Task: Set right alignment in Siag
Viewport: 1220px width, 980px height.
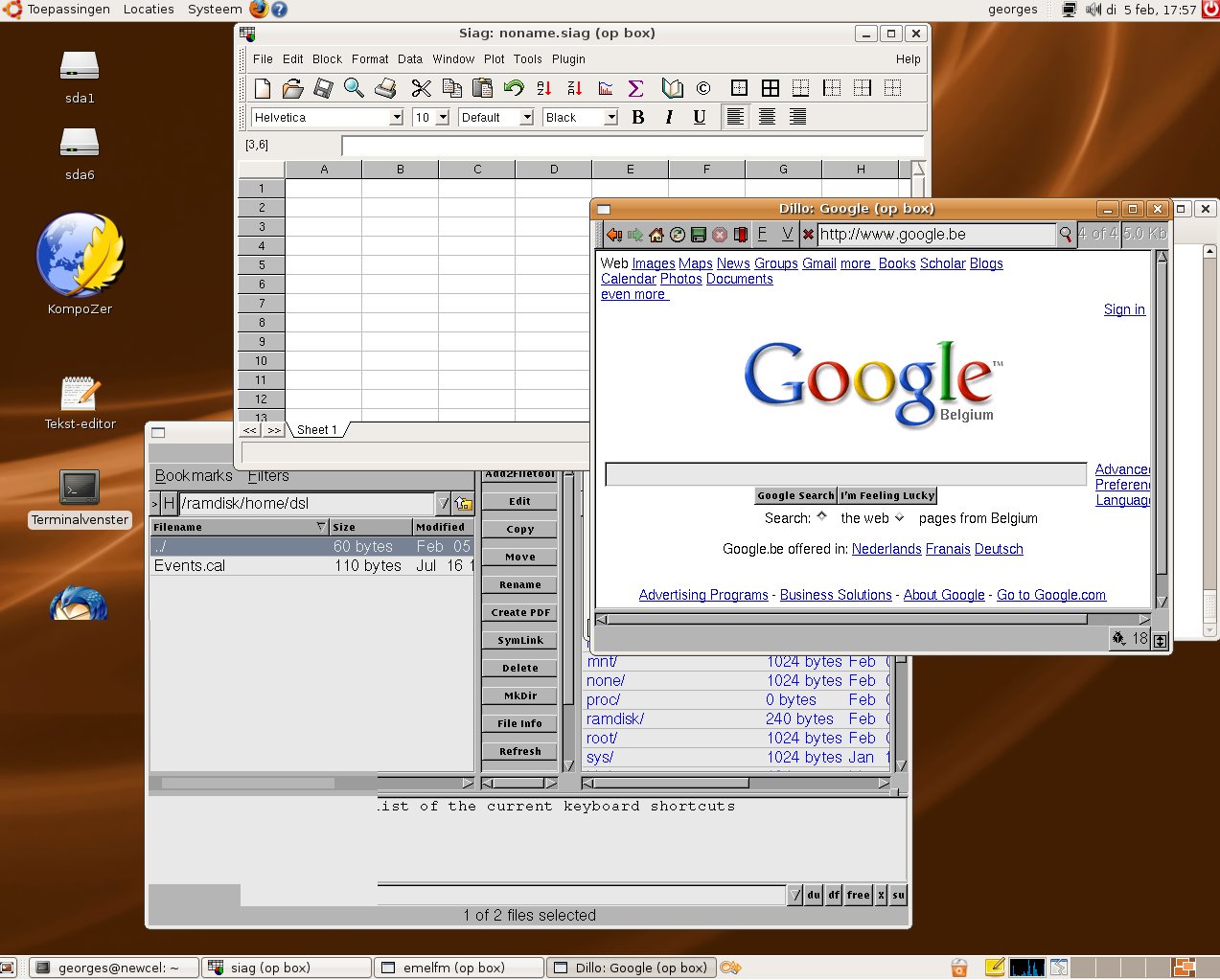Action: (797, 117)
